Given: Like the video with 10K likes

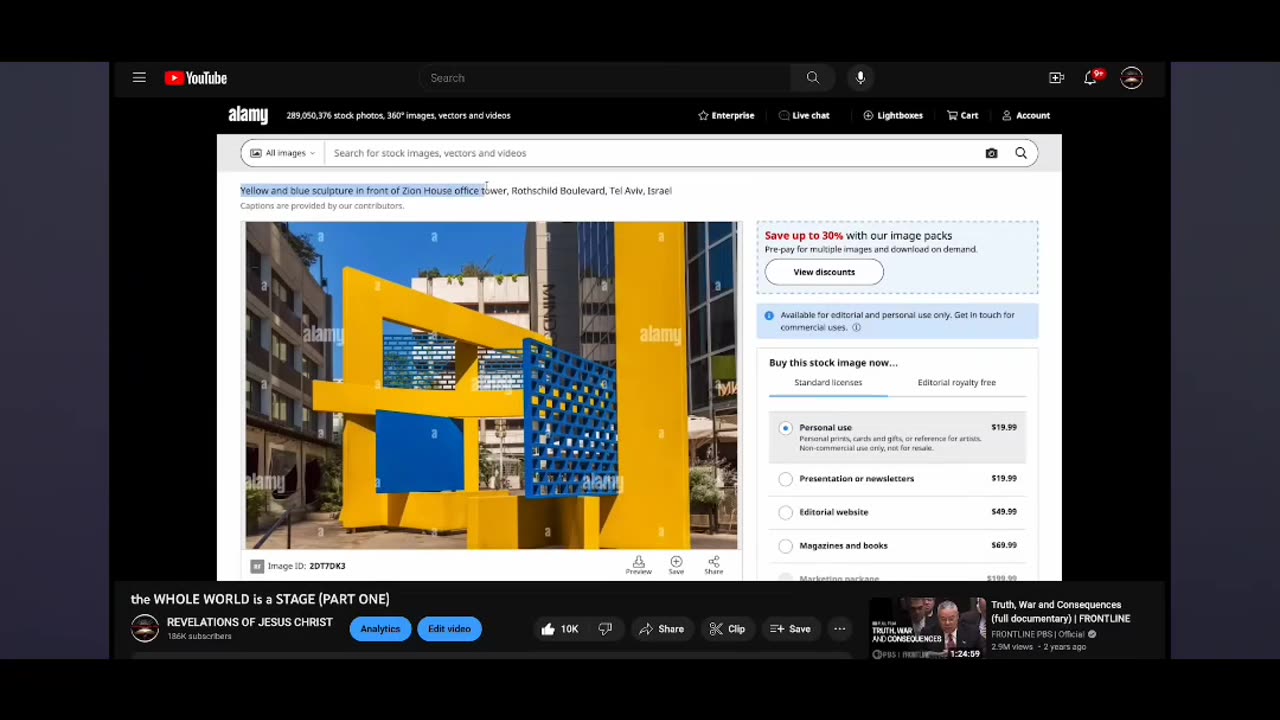Looking at the screenshot, I should coord(560,629).
